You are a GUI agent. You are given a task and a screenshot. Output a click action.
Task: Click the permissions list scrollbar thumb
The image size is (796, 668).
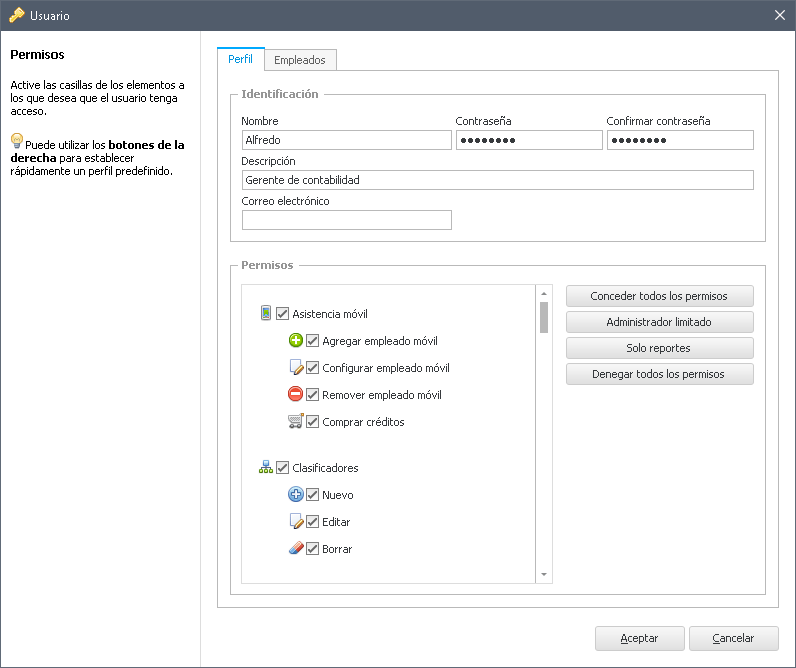click(544, 317)
